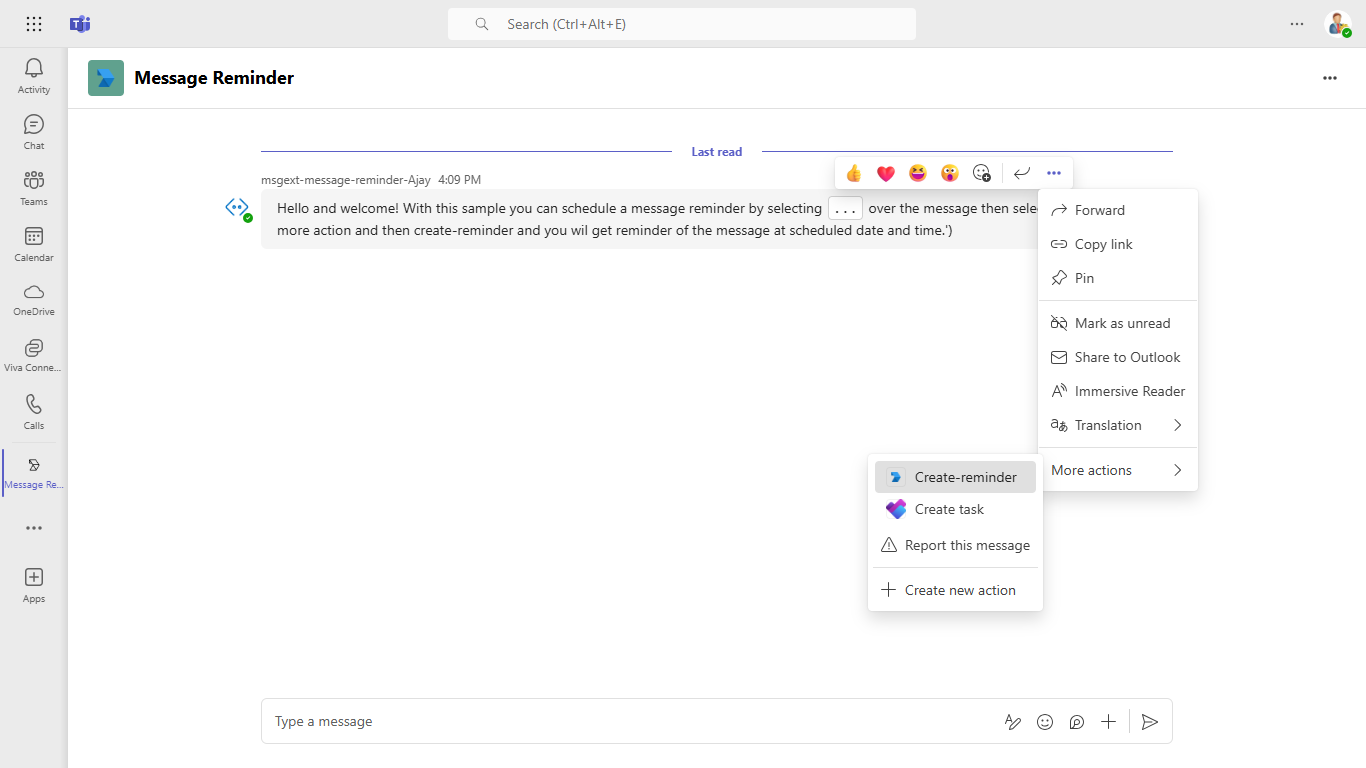This screenshot has width=1366, height=768.
Task: Open the Apps store in sidebar
Action: tap(34, 585)
